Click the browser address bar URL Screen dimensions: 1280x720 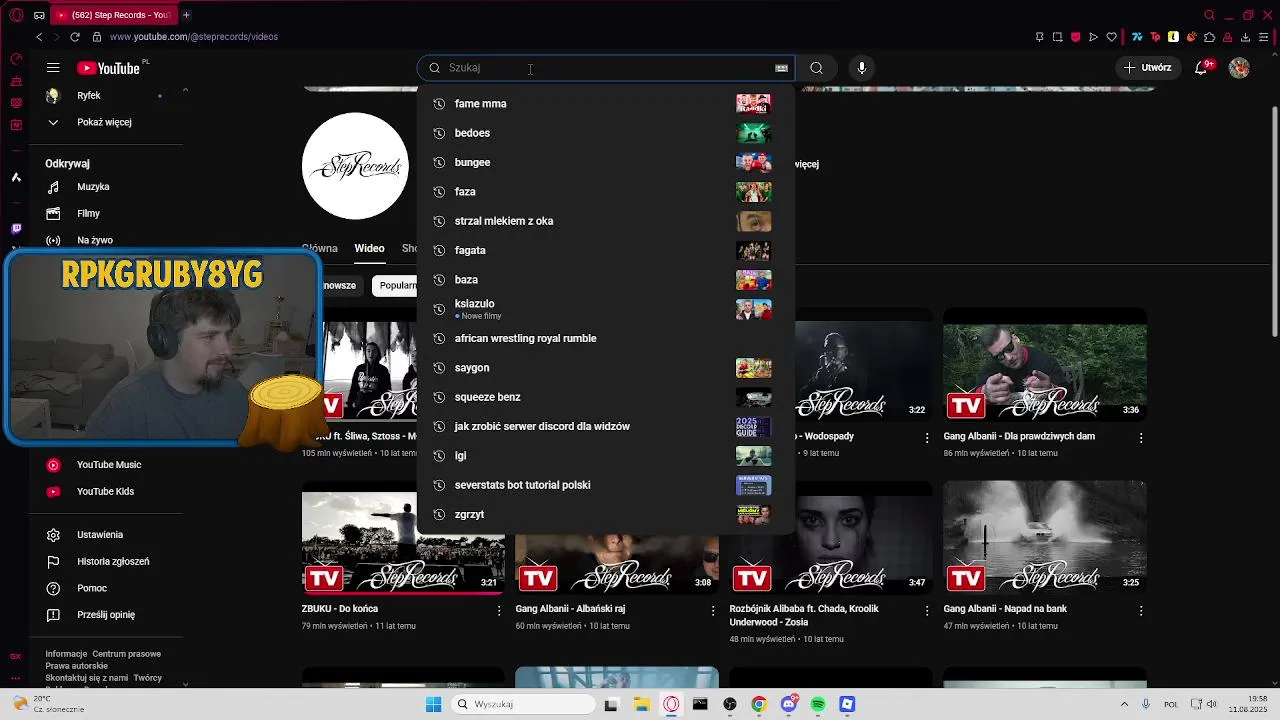point(194,37)
